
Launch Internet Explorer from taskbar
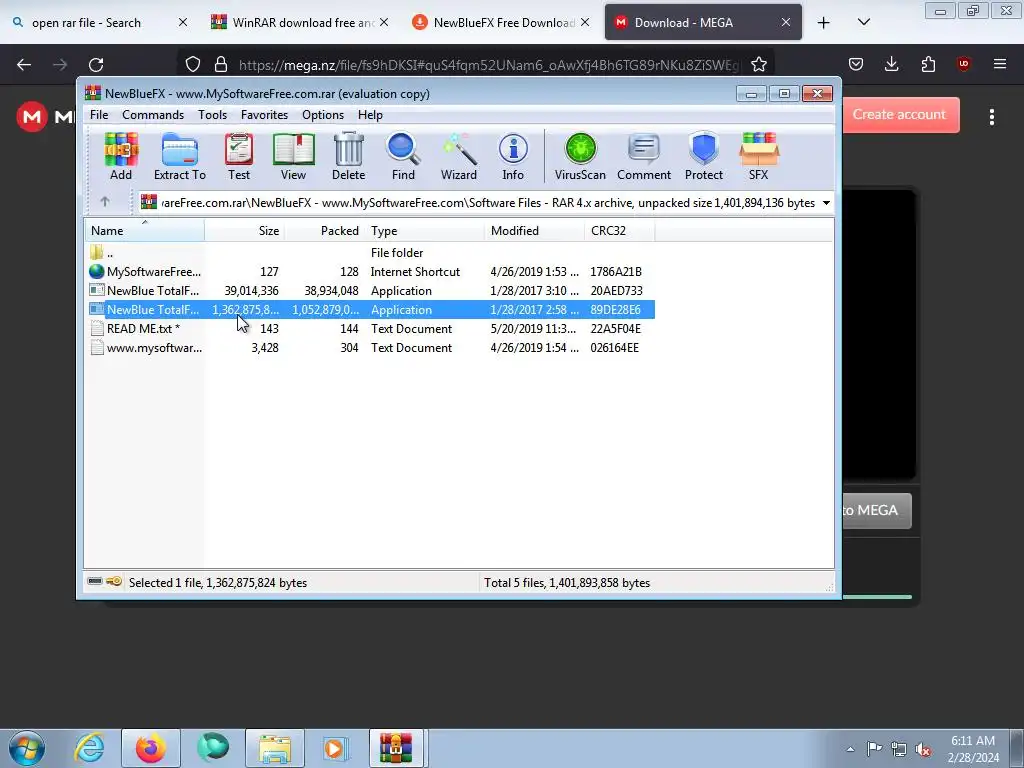(x=89, y=748)
